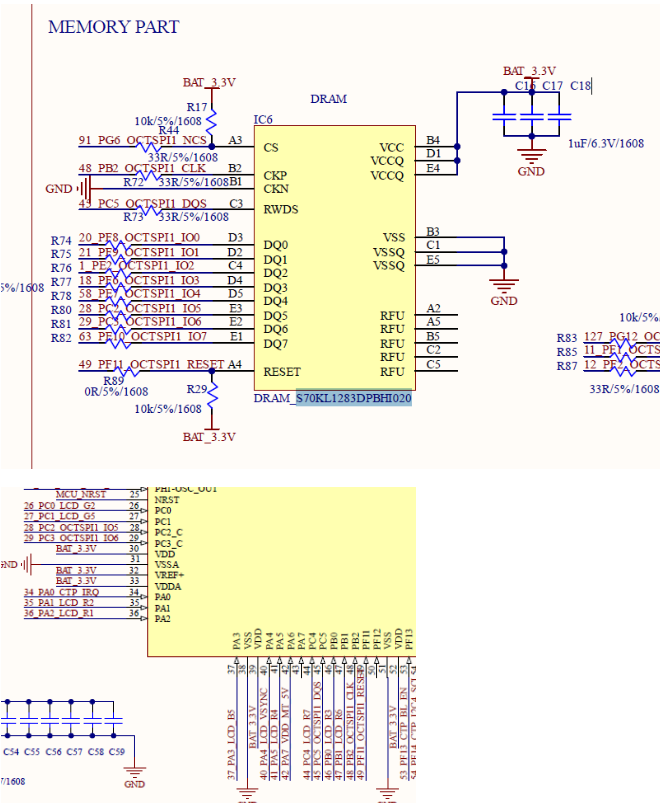This screenshot has width=660, height=803.
Task: Click pin number B4 beside VCC
Action: (433, 140)
